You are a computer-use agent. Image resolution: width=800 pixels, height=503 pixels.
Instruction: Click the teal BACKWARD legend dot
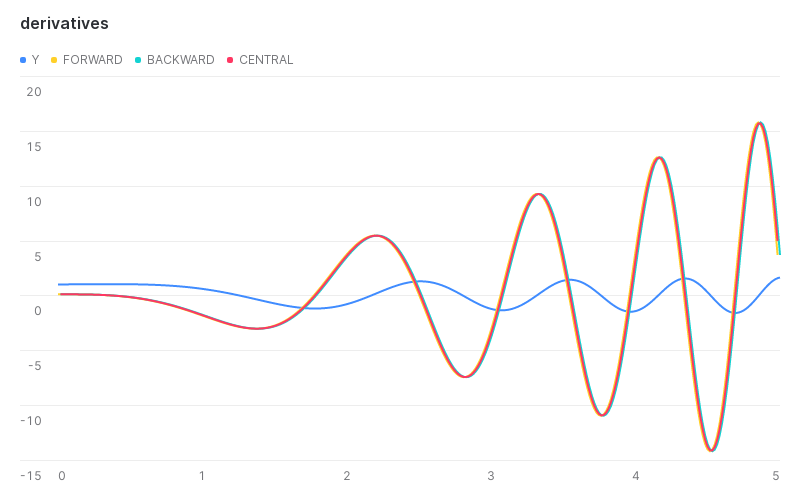click(x=138, y=60)
